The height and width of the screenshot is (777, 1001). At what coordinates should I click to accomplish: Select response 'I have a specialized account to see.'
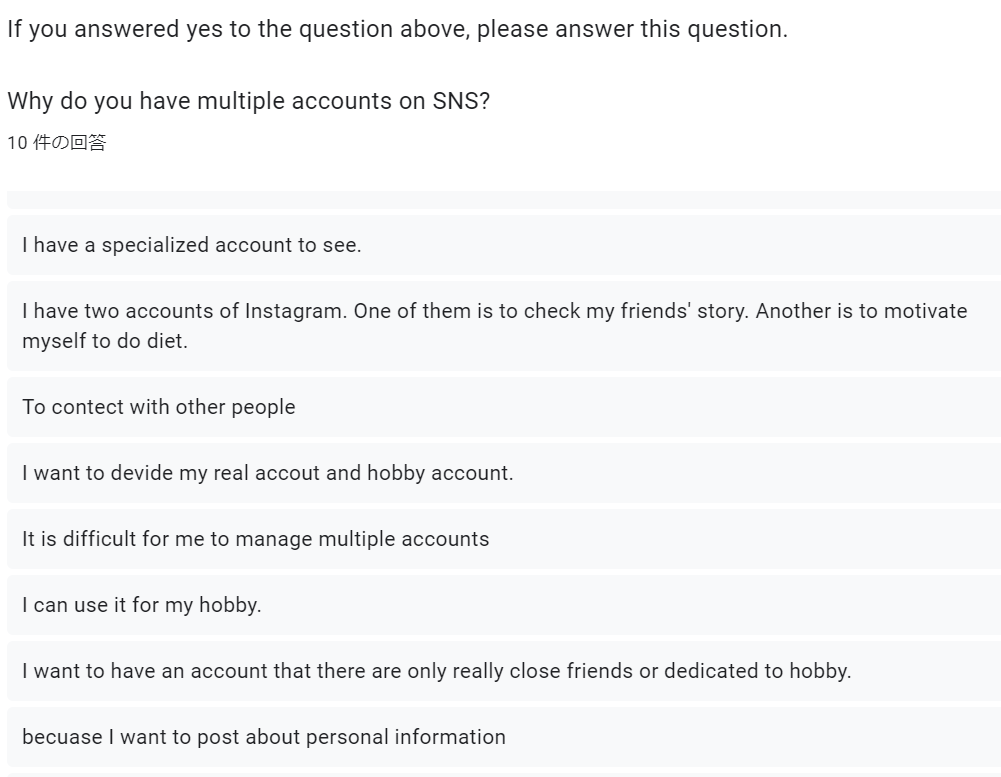click(504, 245)
